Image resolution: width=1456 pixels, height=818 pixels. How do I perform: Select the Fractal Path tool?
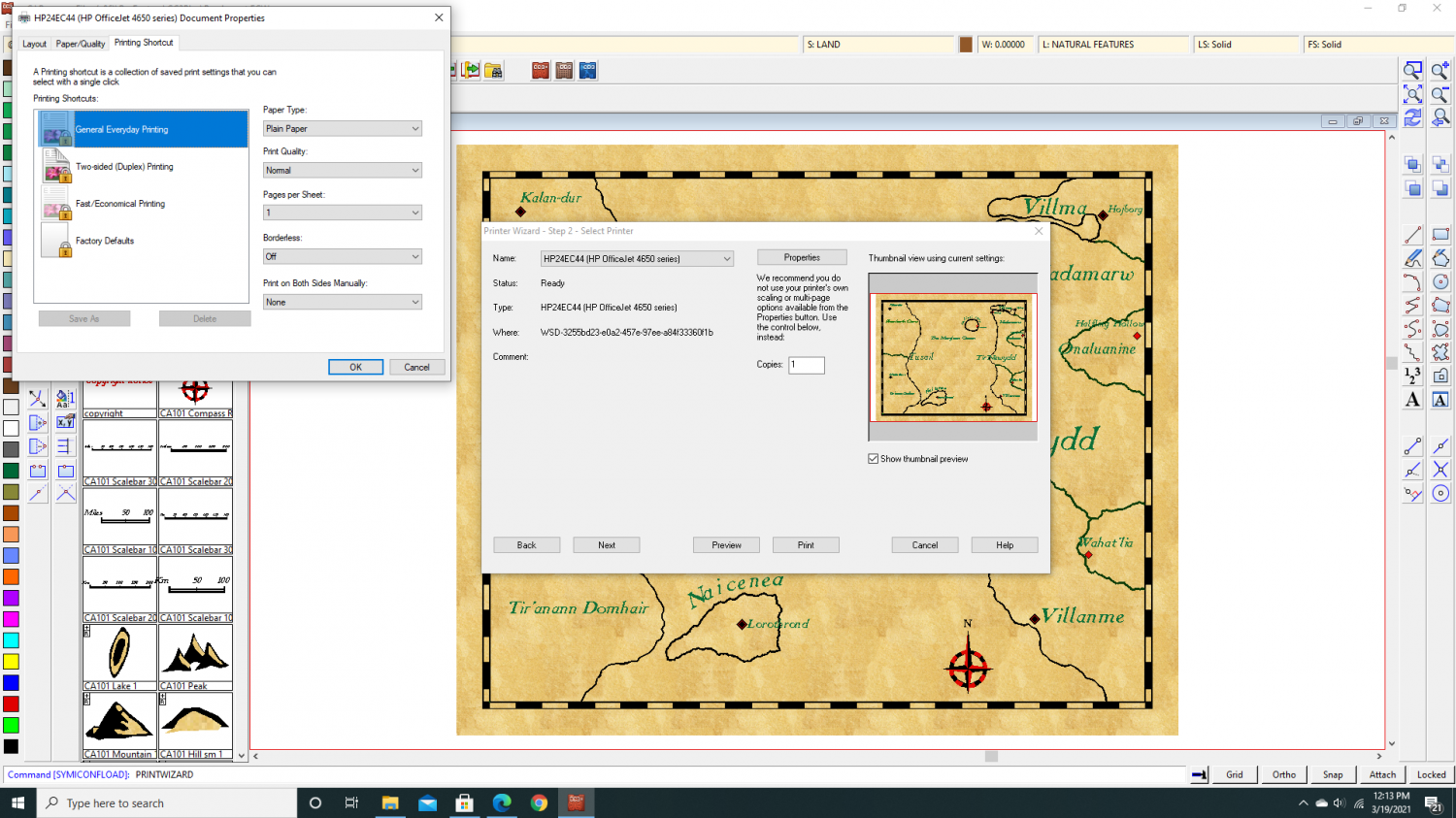[1413, 352]
